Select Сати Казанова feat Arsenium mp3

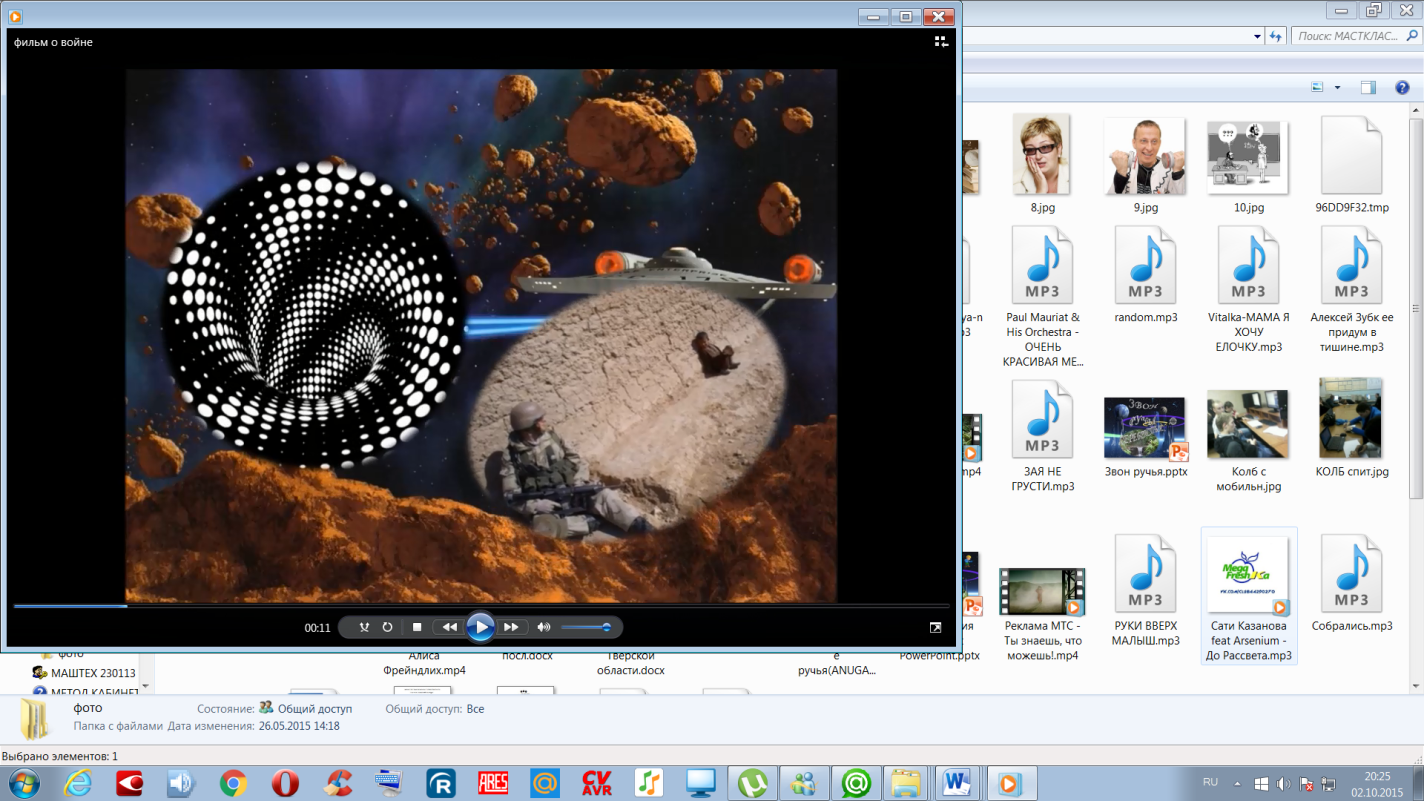[x=1248, y=597]
